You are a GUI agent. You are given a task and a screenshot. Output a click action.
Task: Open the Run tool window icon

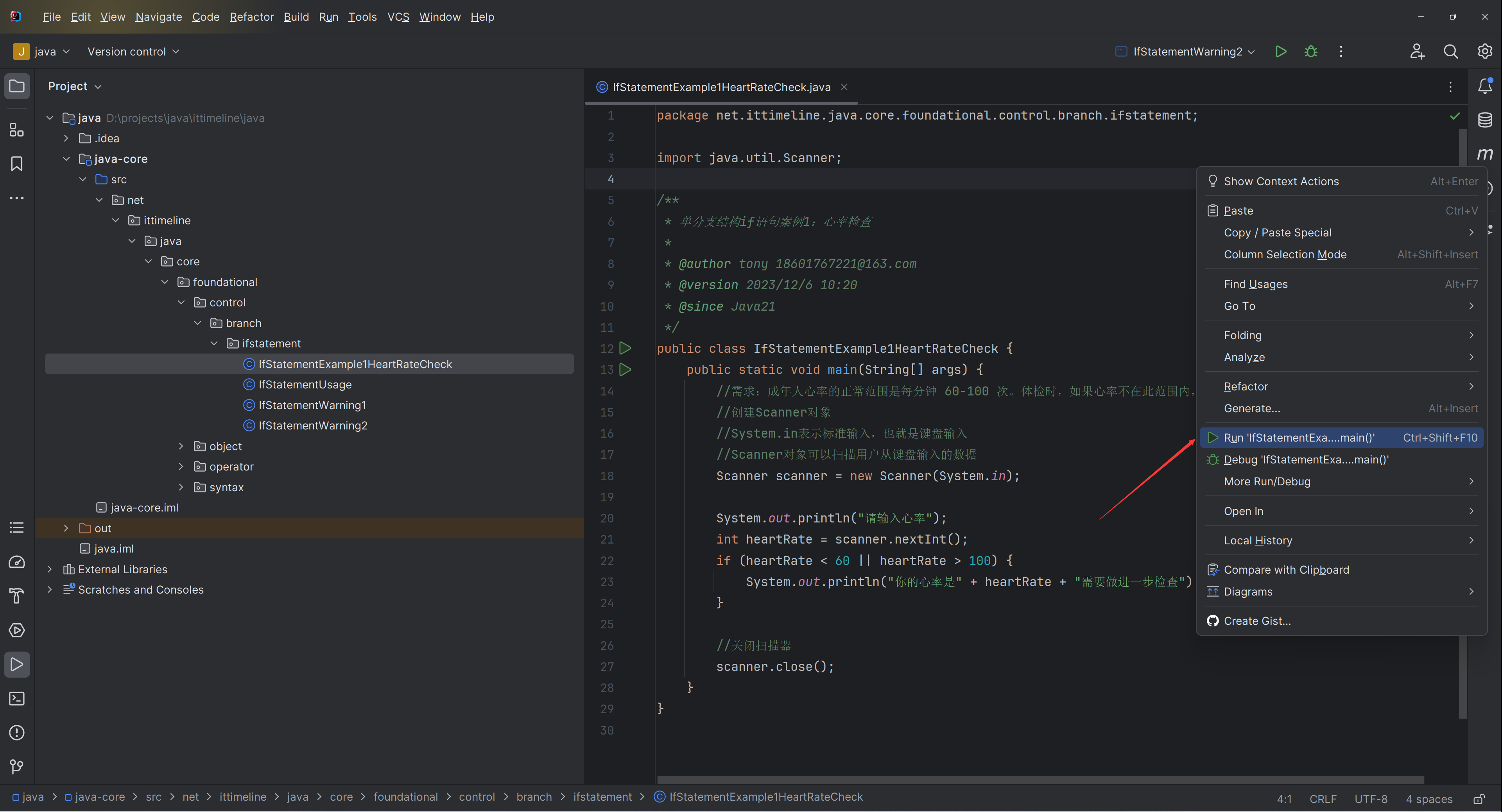[x=17, y=665]
